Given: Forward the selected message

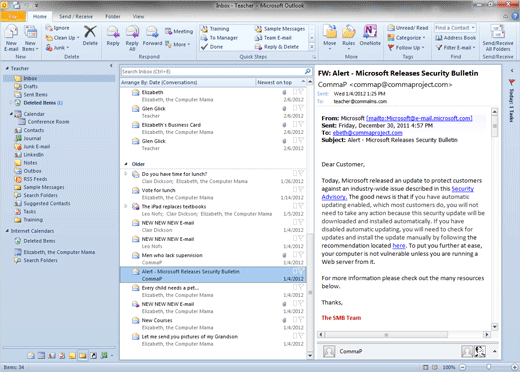Looking at the screenshot, I should click(x=152, y=36).
